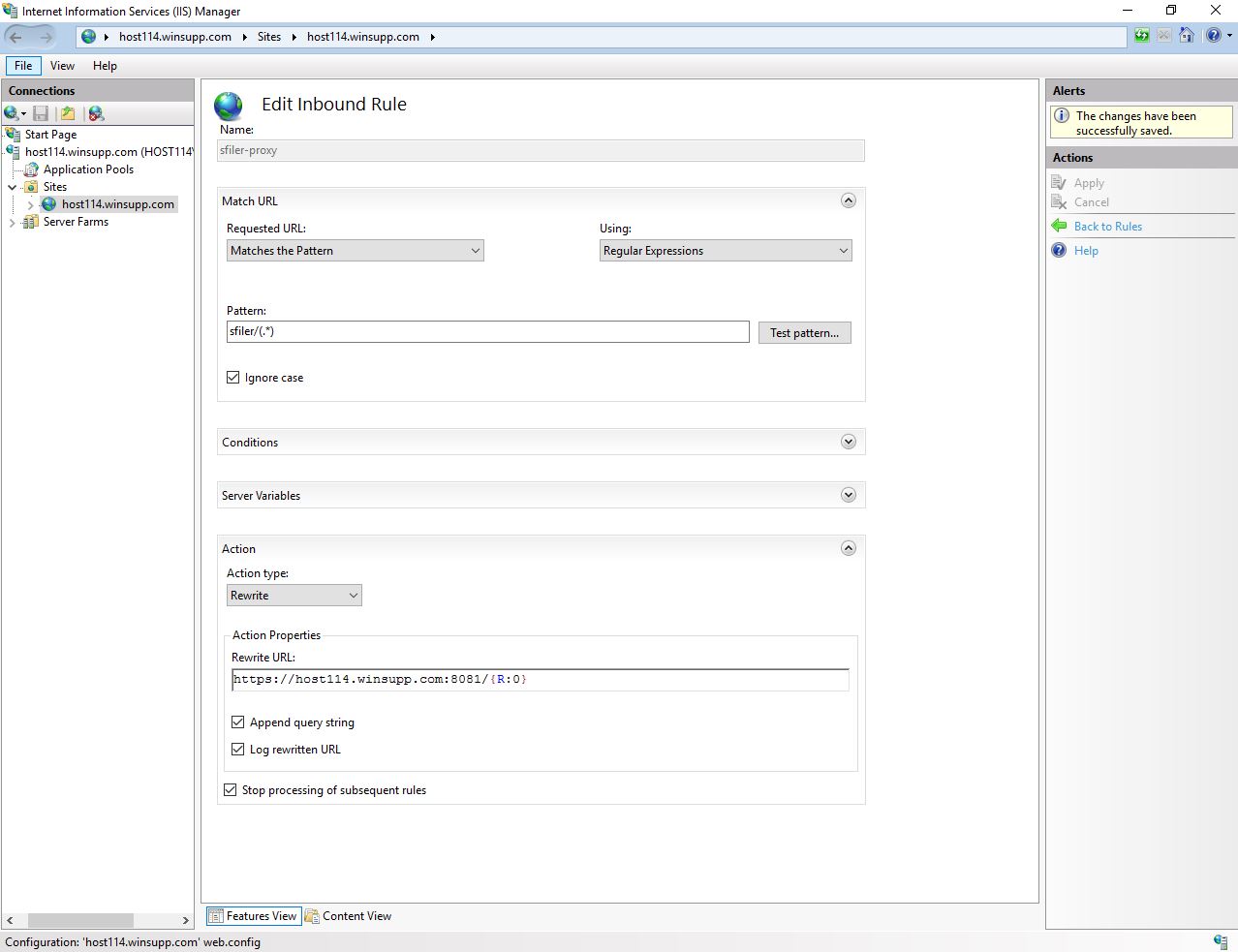Select Start Page in tree

(50, 135)
